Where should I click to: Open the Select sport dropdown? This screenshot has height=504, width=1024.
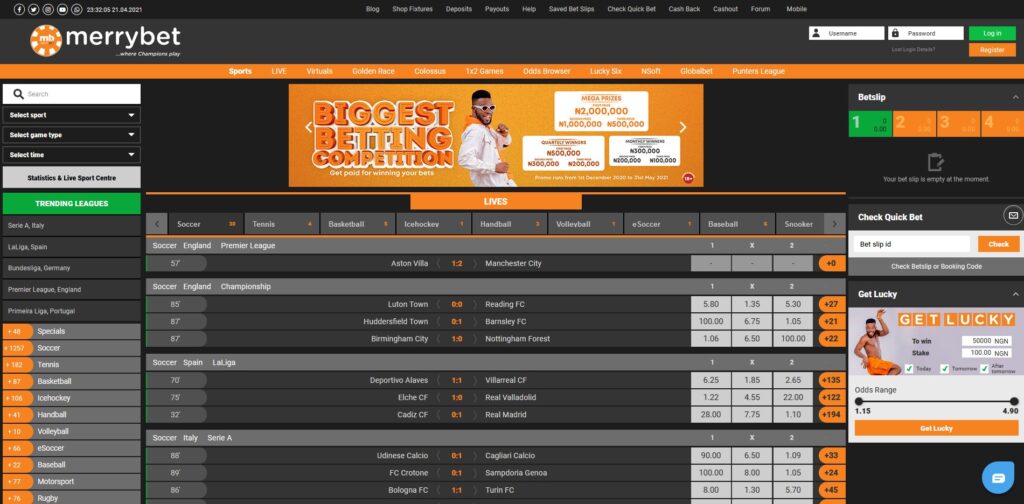pyautogui.click(x=72, y=115)
